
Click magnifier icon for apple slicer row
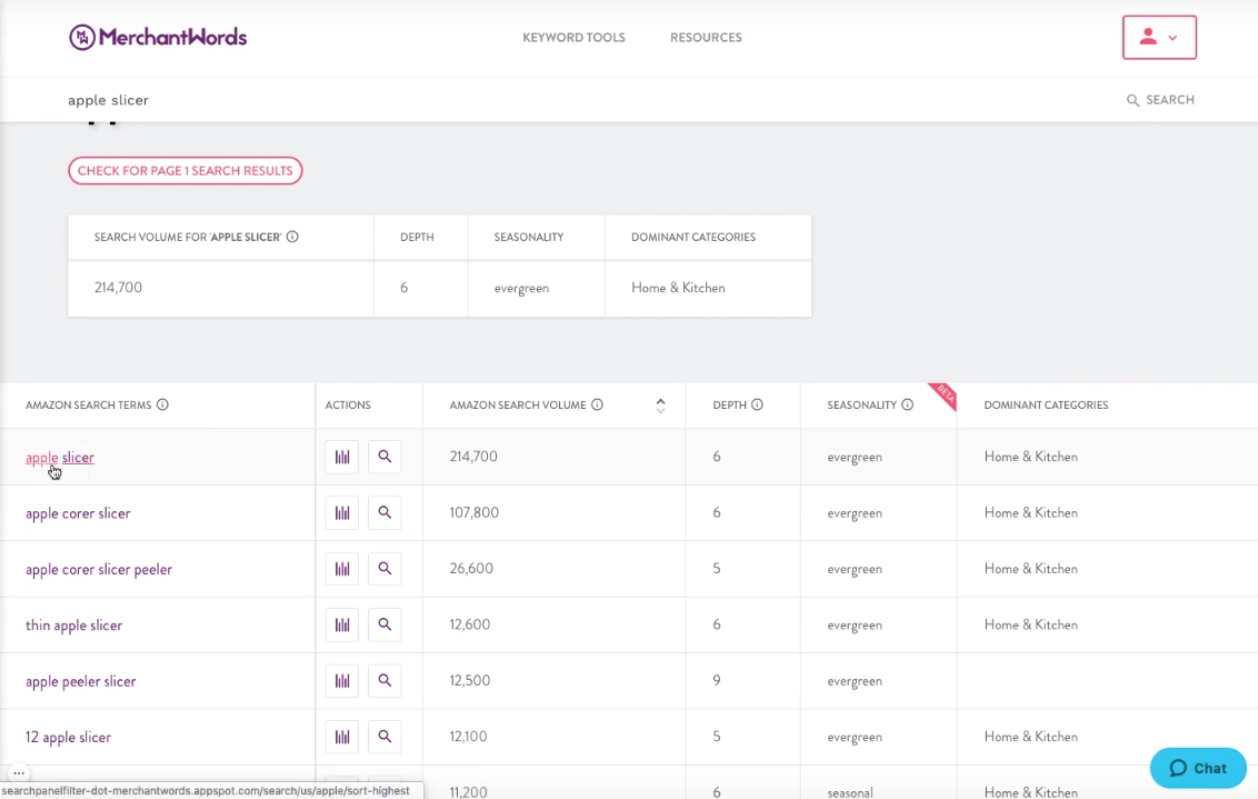click(385, 457)
